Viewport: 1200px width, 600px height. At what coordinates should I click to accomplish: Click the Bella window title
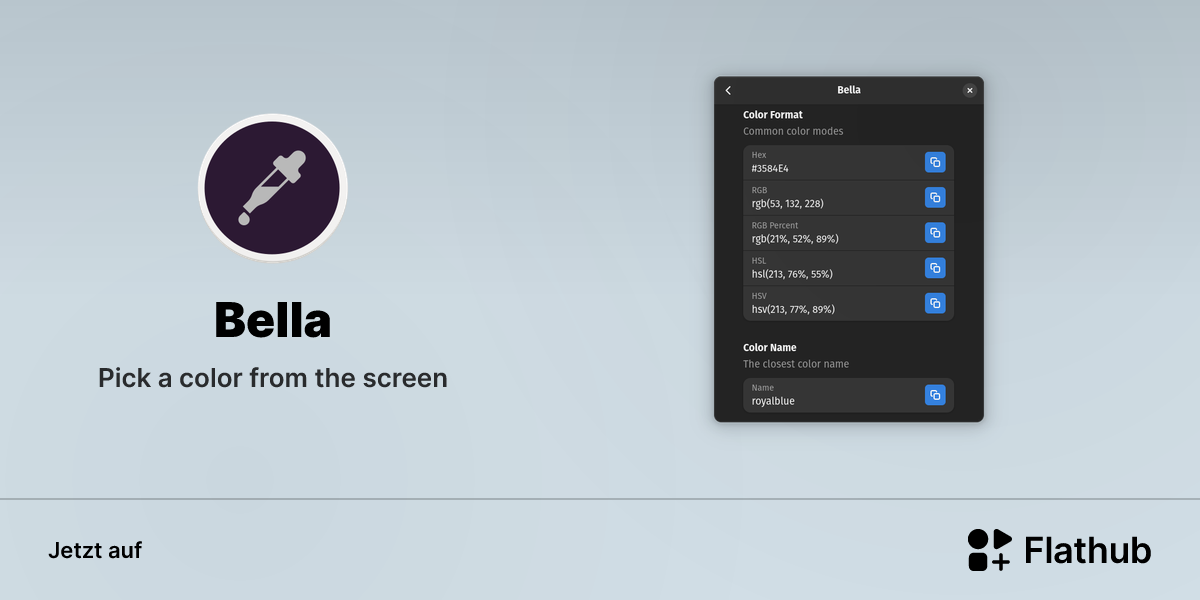pyautogui.click(x=849, y=90)
